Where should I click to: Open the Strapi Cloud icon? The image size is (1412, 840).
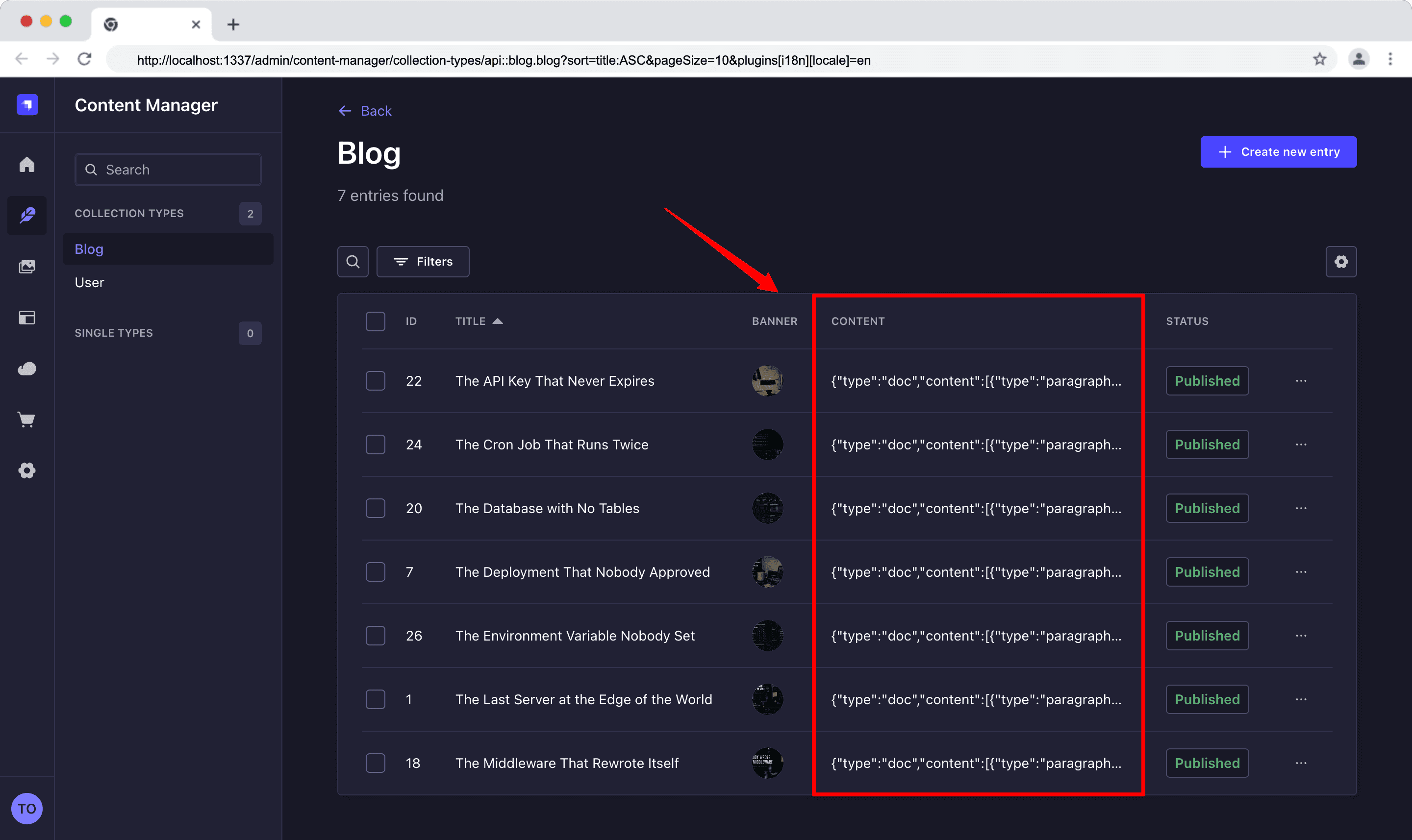click(26, 369)
